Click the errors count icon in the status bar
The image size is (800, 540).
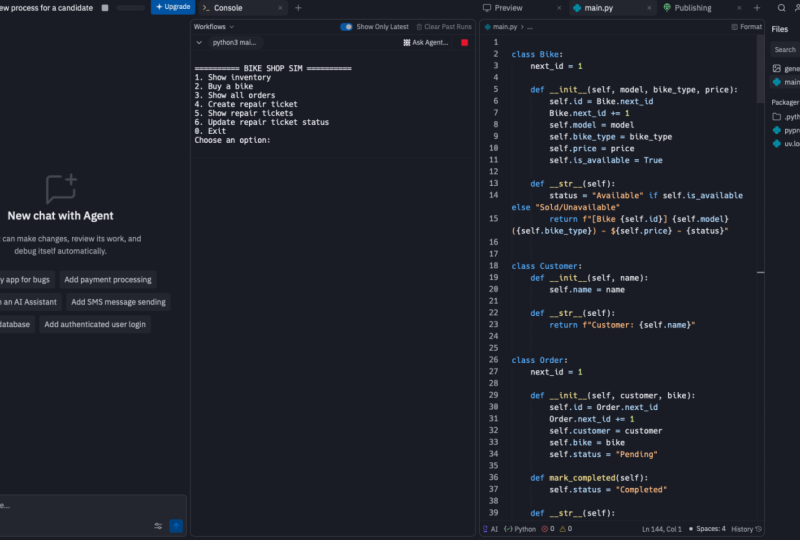548,529
